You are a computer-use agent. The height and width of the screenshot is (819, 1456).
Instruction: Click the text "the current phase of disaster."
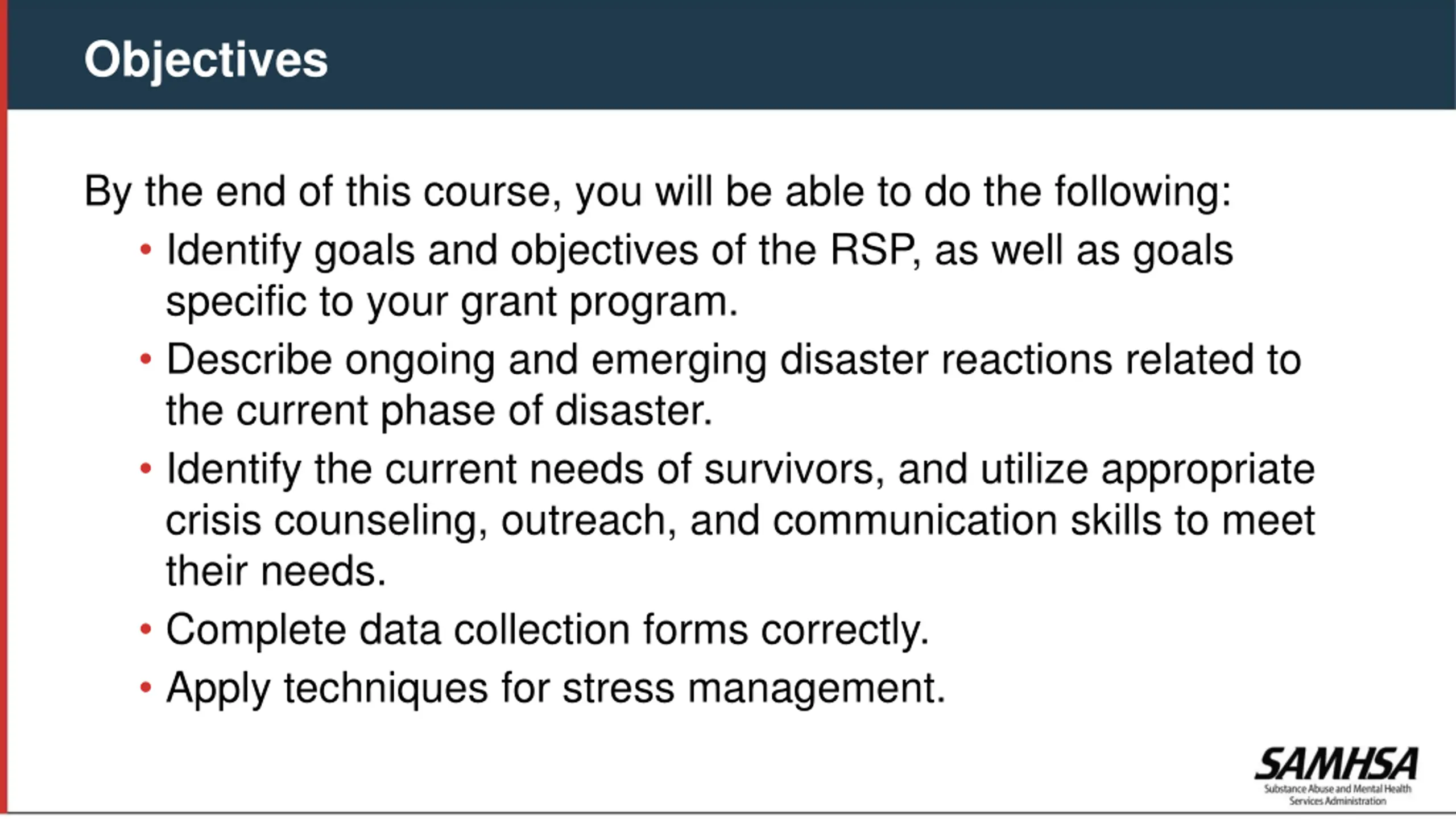pos(439,411)
